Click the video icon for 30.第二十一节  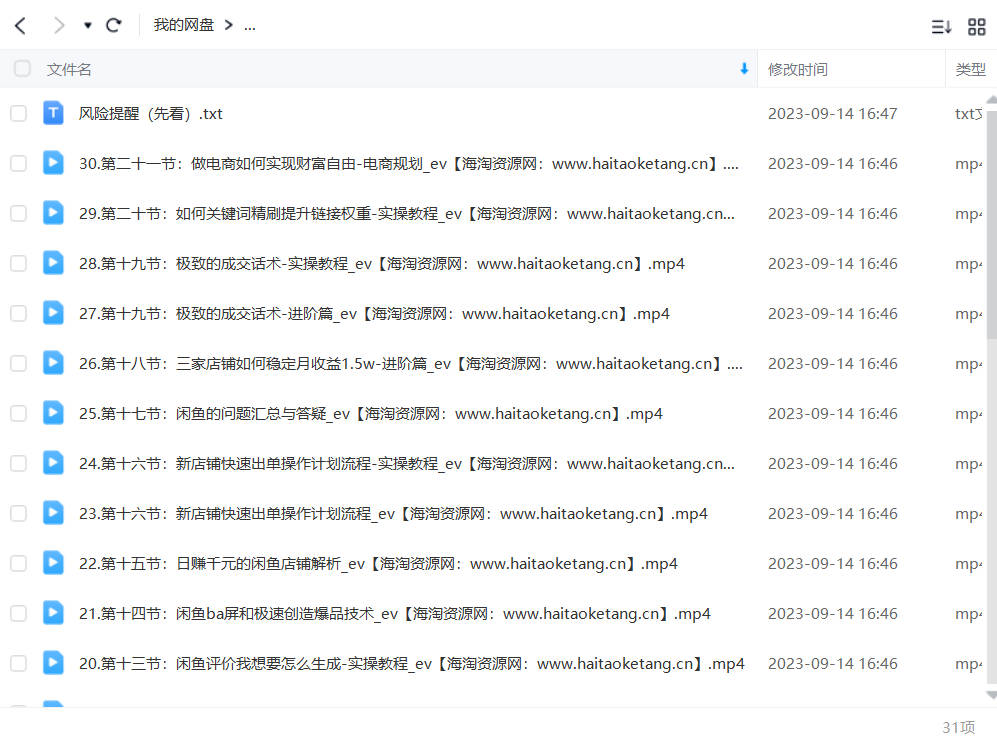53,163
